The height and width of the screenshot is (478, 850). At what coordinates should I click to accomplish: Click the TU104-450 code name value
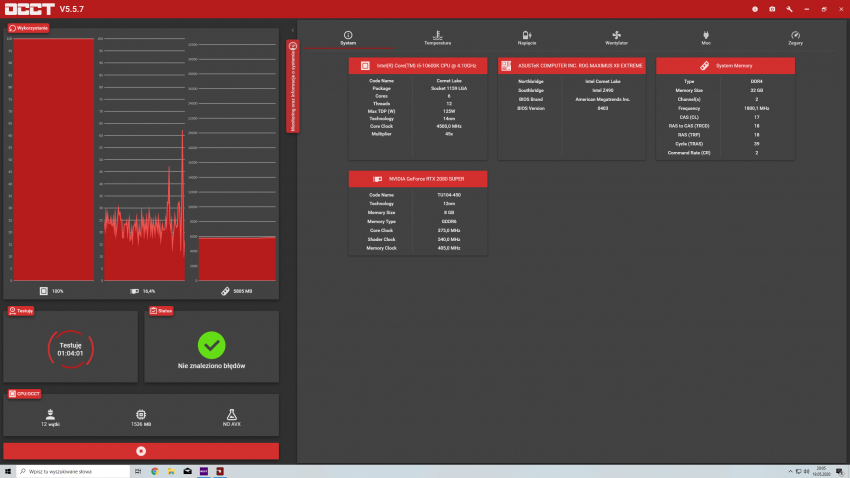pyautogui.click(x=449, y=195)
